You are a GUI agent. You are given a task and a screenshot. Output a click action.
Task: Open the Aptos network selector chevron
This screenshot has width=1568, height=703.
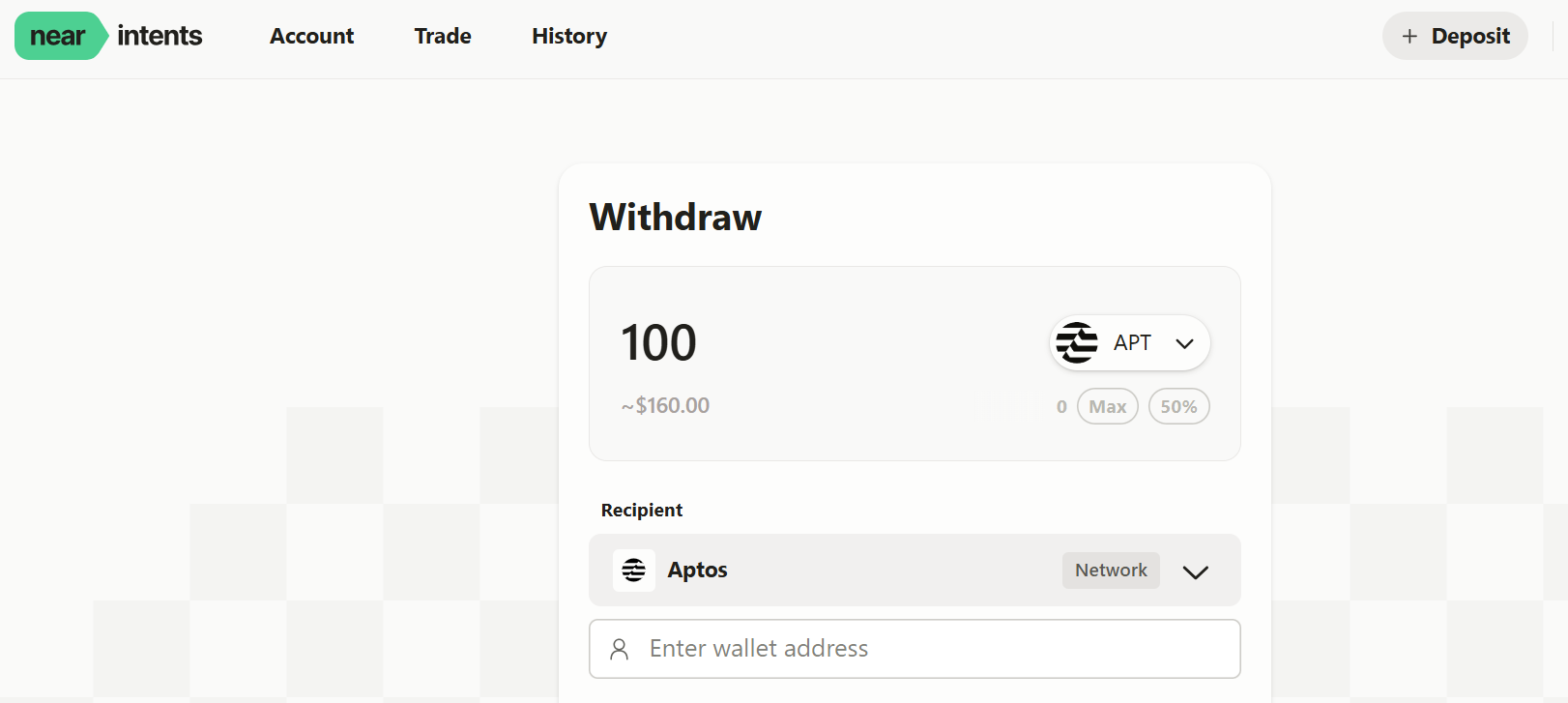1196,571
